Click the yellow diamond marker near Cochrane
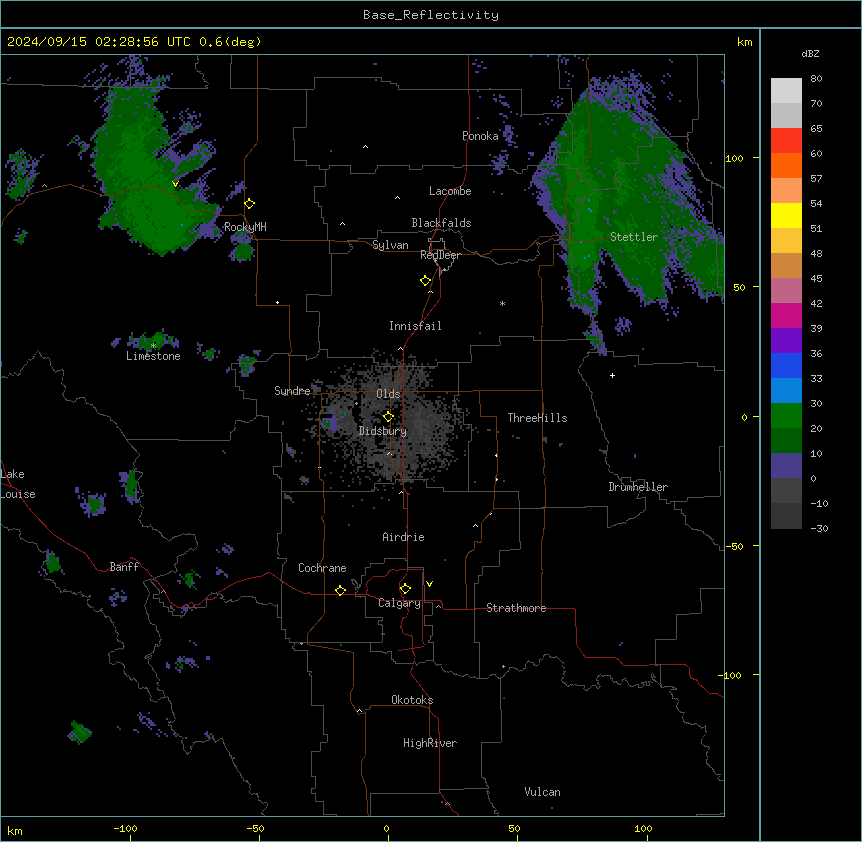The width and height of the screenshot is (862, 842). 340,590
